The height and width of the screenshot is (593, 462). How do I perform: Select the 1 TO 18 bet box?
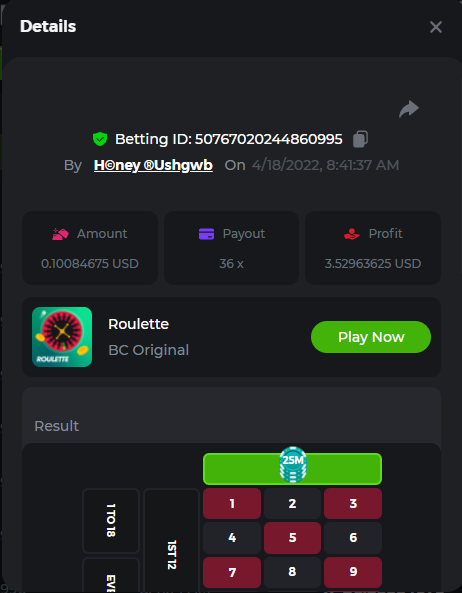click(111, 521)
